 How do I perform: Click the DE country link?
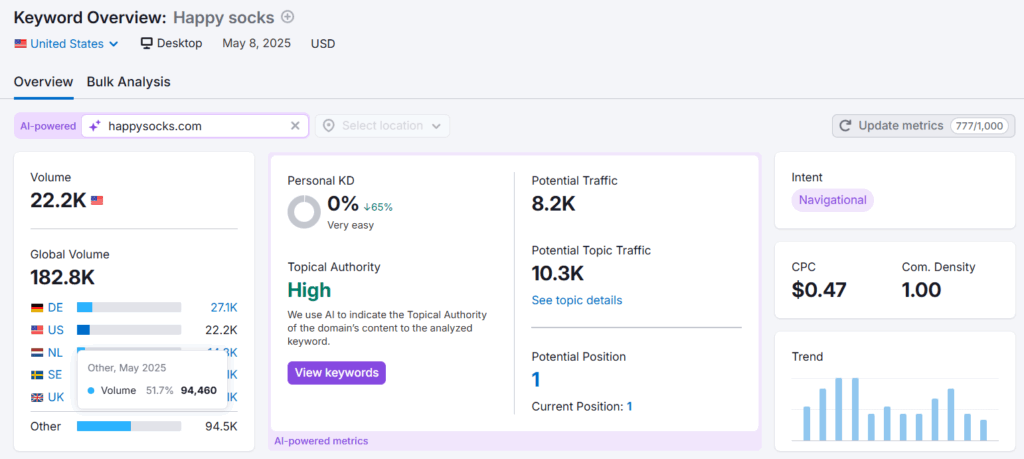click(x=56, y=308)
